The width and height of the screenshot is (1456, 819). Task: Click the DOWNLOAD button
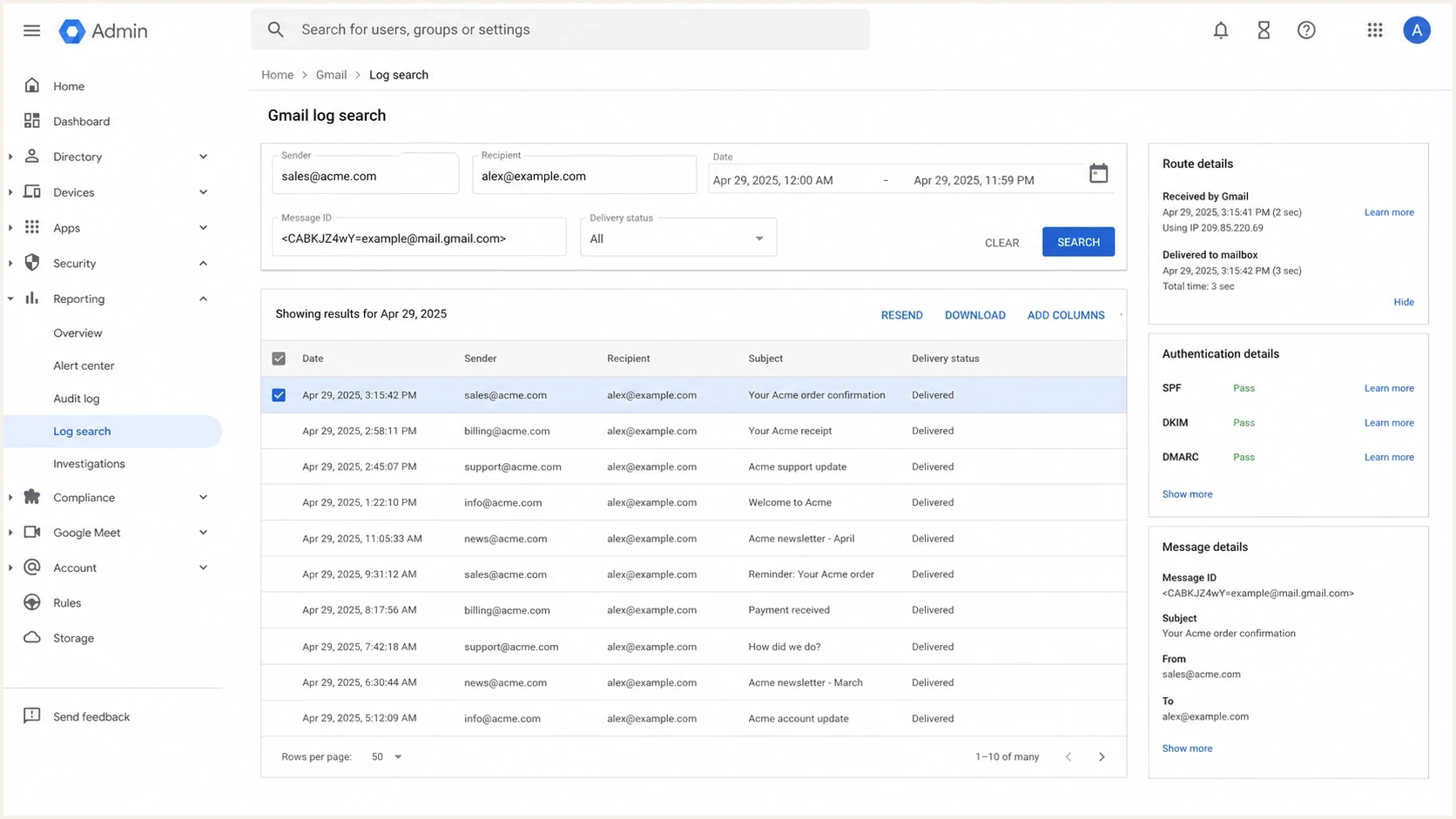(x=974, y=315)
